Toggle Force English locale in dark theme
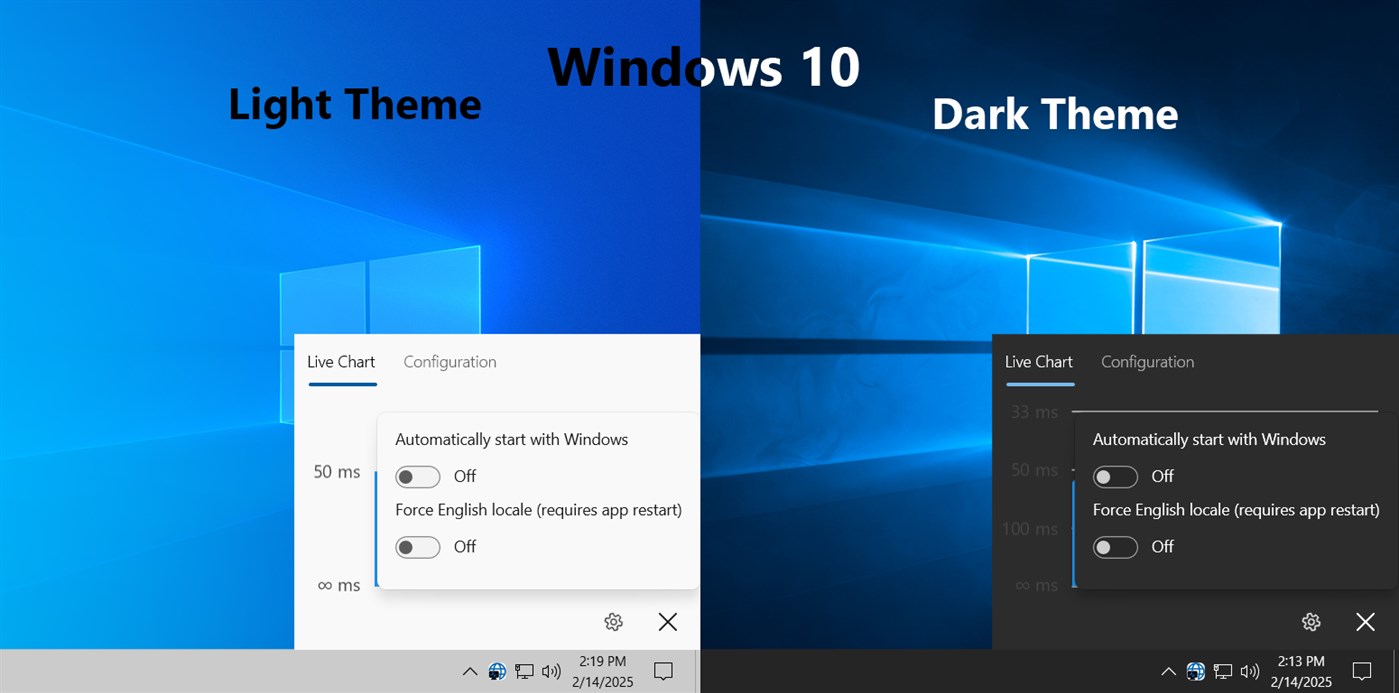 (1116, 547)
